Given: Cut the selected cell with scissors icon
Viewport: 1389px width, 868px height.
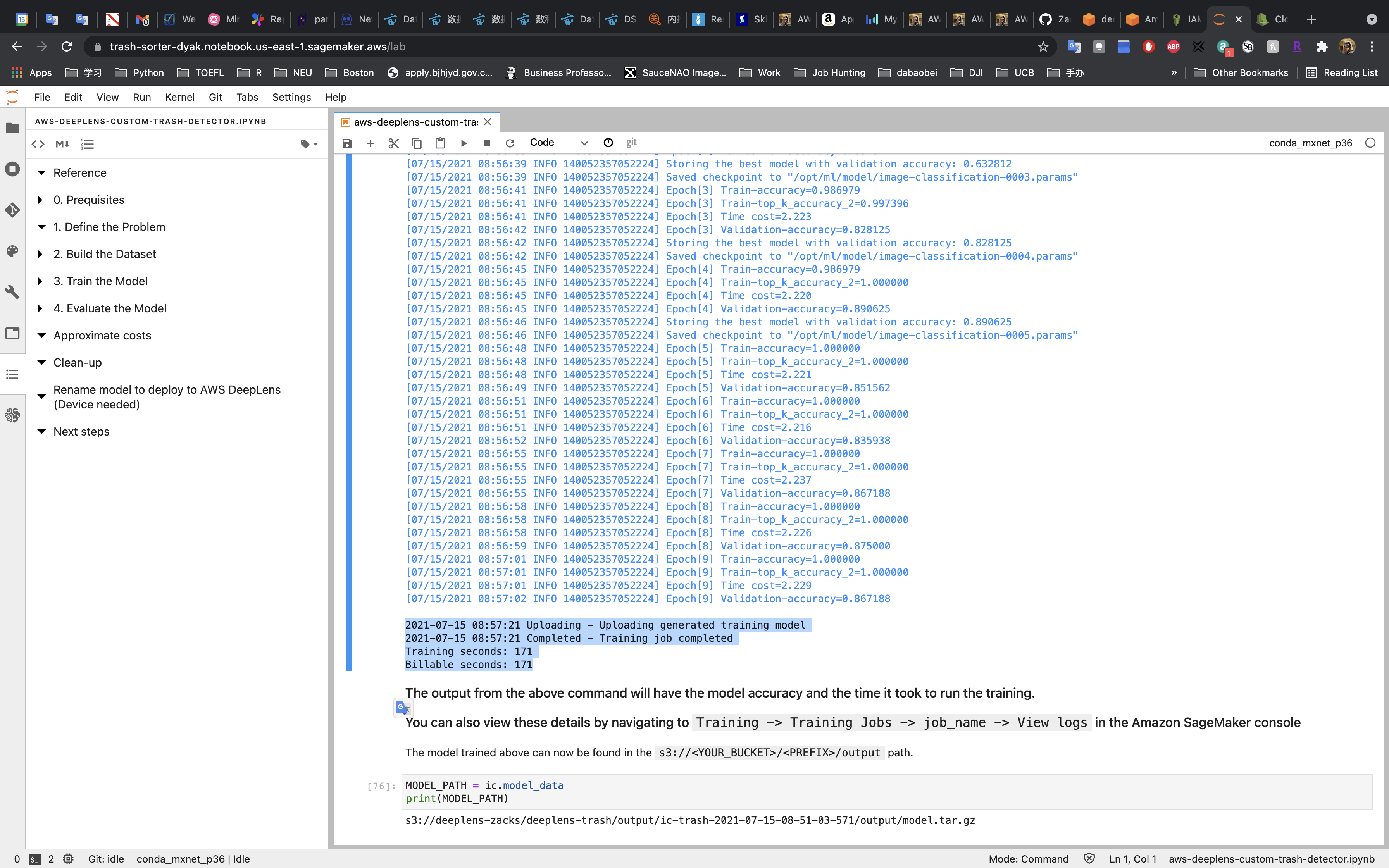Looking at the screenshot, I should [x=393, y=143].
